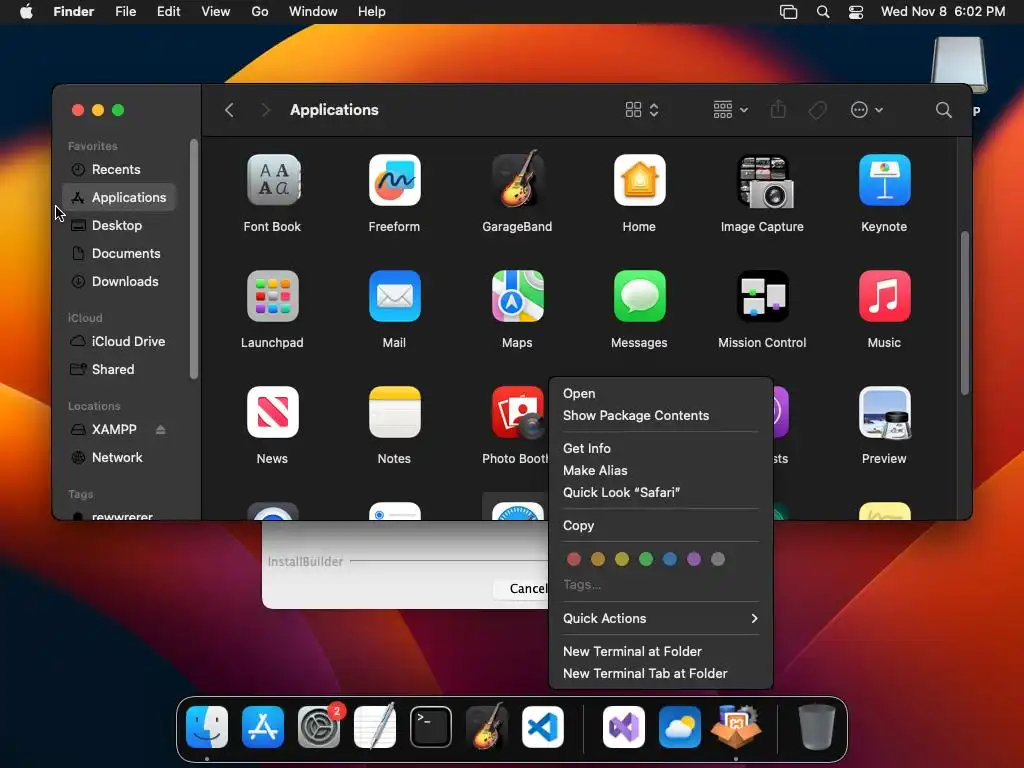This screenshot has width=1024, height=768.
Task: Click Tags… in the context menu
Action: [582, 585]
